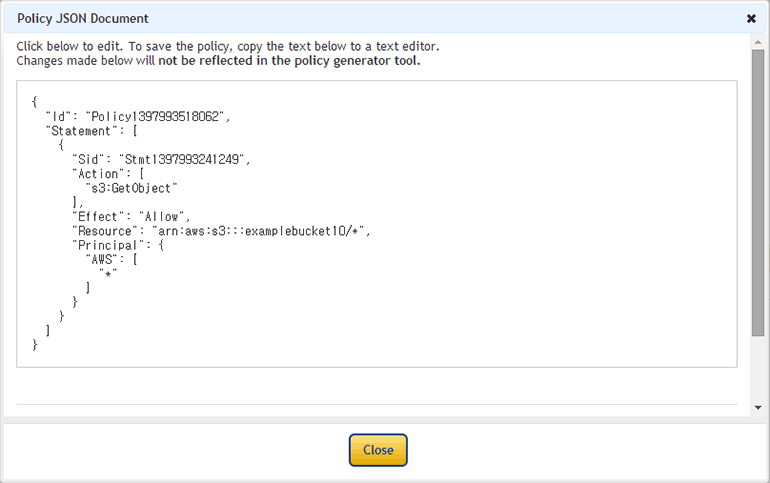Click the yellow Close button
Viewport: 770px width, 483px height.
[378, 450]
